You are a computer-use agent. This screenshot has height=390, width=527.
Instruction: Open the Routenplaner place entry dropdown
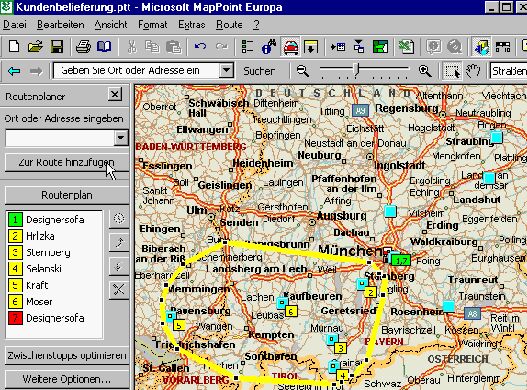point(121,138)
